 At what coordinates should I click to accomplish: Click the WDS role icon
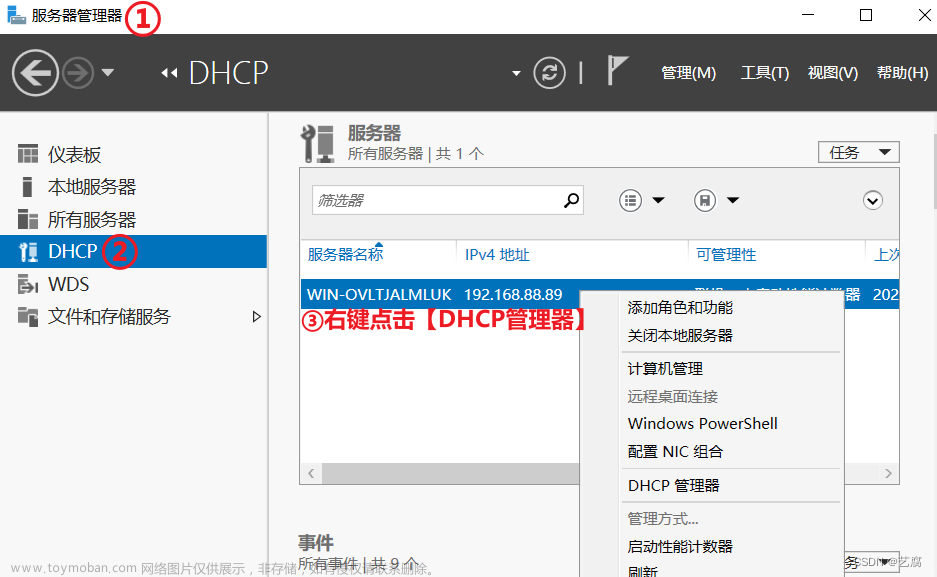tap(27, 284)
